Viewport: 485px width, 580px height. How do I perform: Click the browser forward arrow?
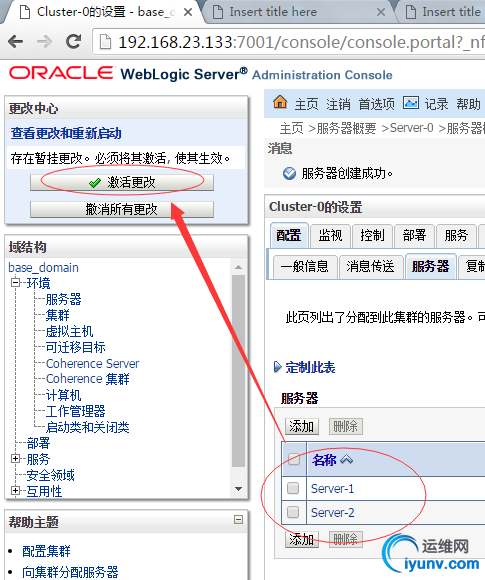click(x=44, y=42)
